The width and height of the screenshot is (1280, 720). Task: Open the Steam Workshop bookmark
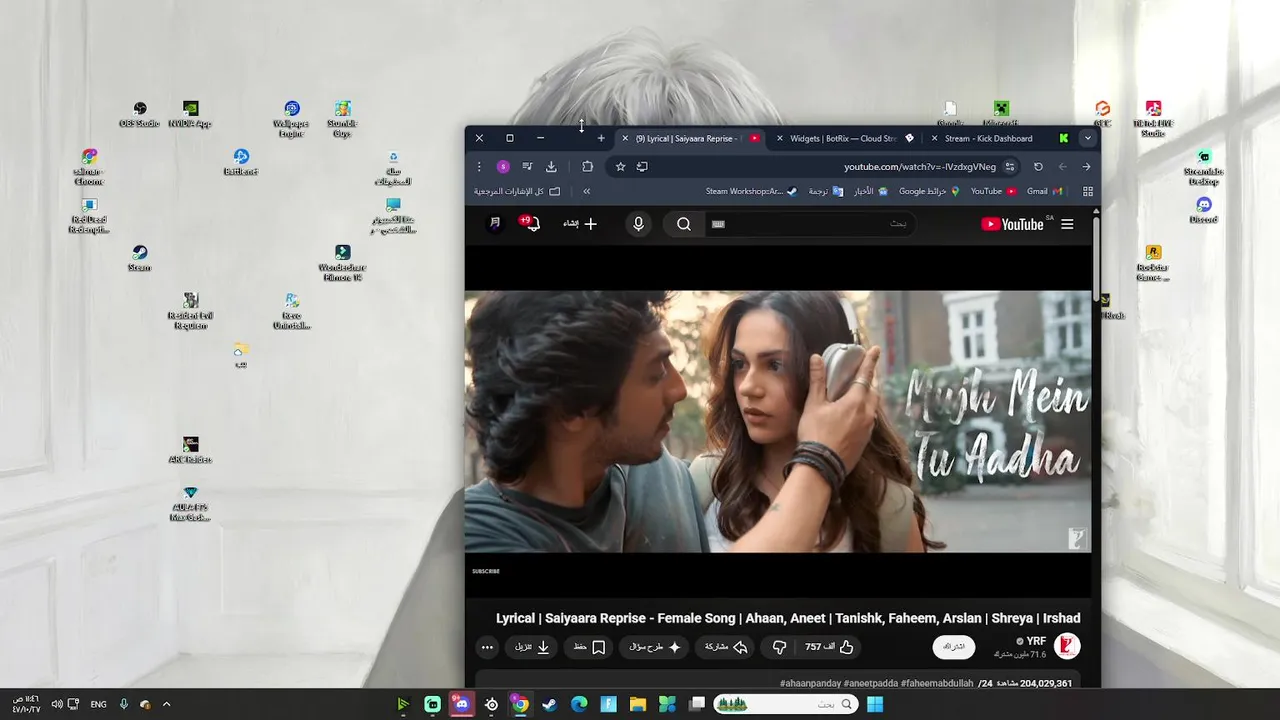pyautogui.click(x=751, y=191)
